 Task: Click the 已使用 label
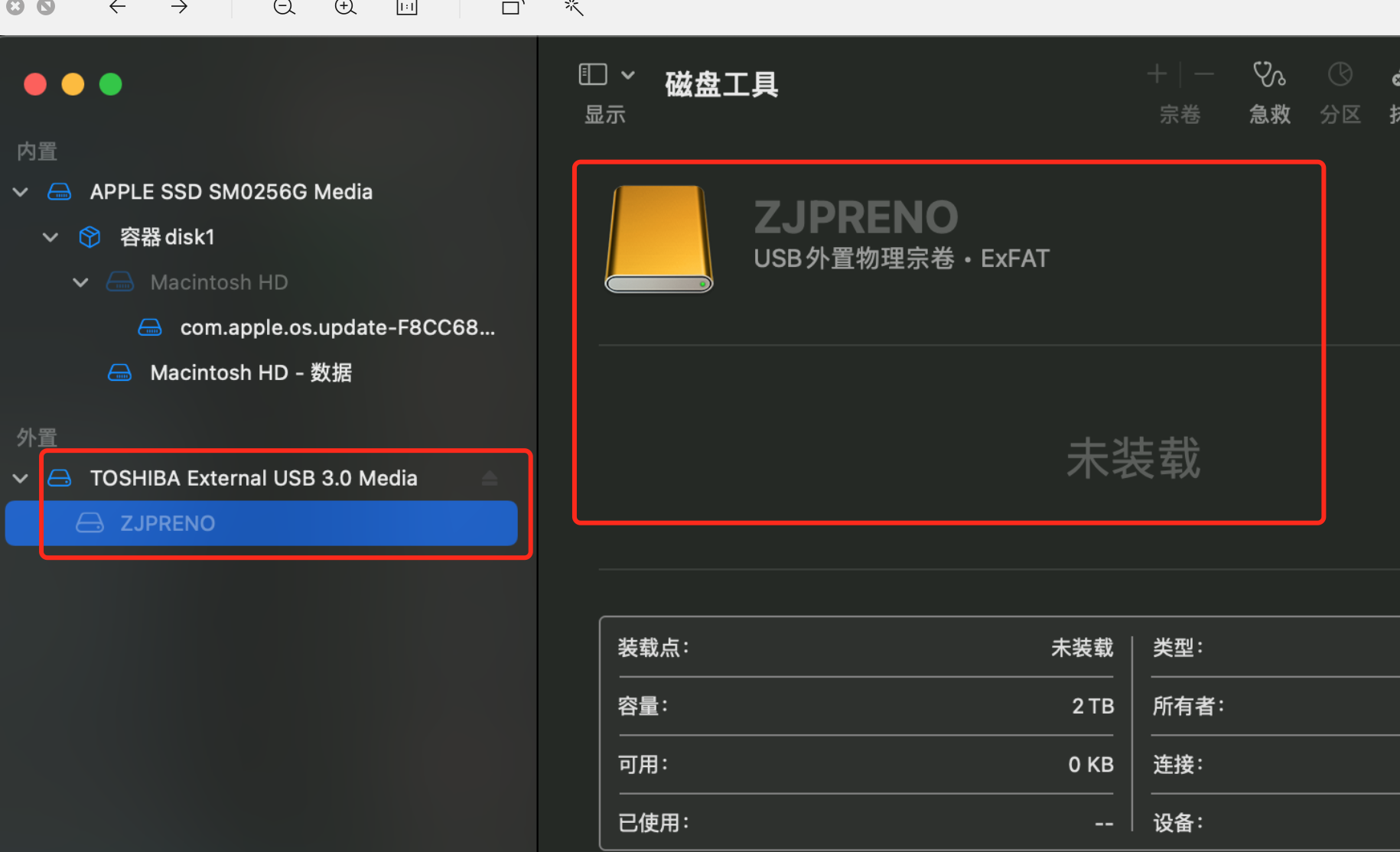[x=653, y=822]
